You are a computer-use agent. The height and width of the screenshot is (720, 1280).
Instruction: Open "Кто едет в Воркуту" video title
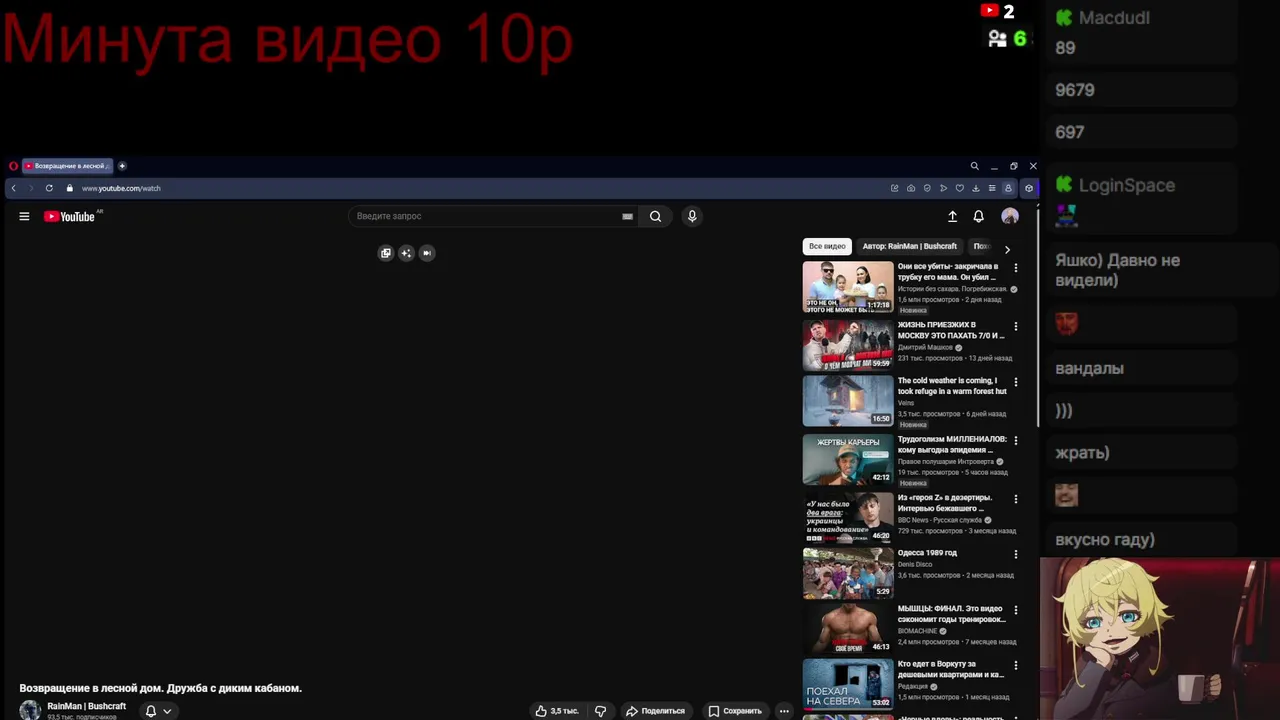click(x=951, y=670)
